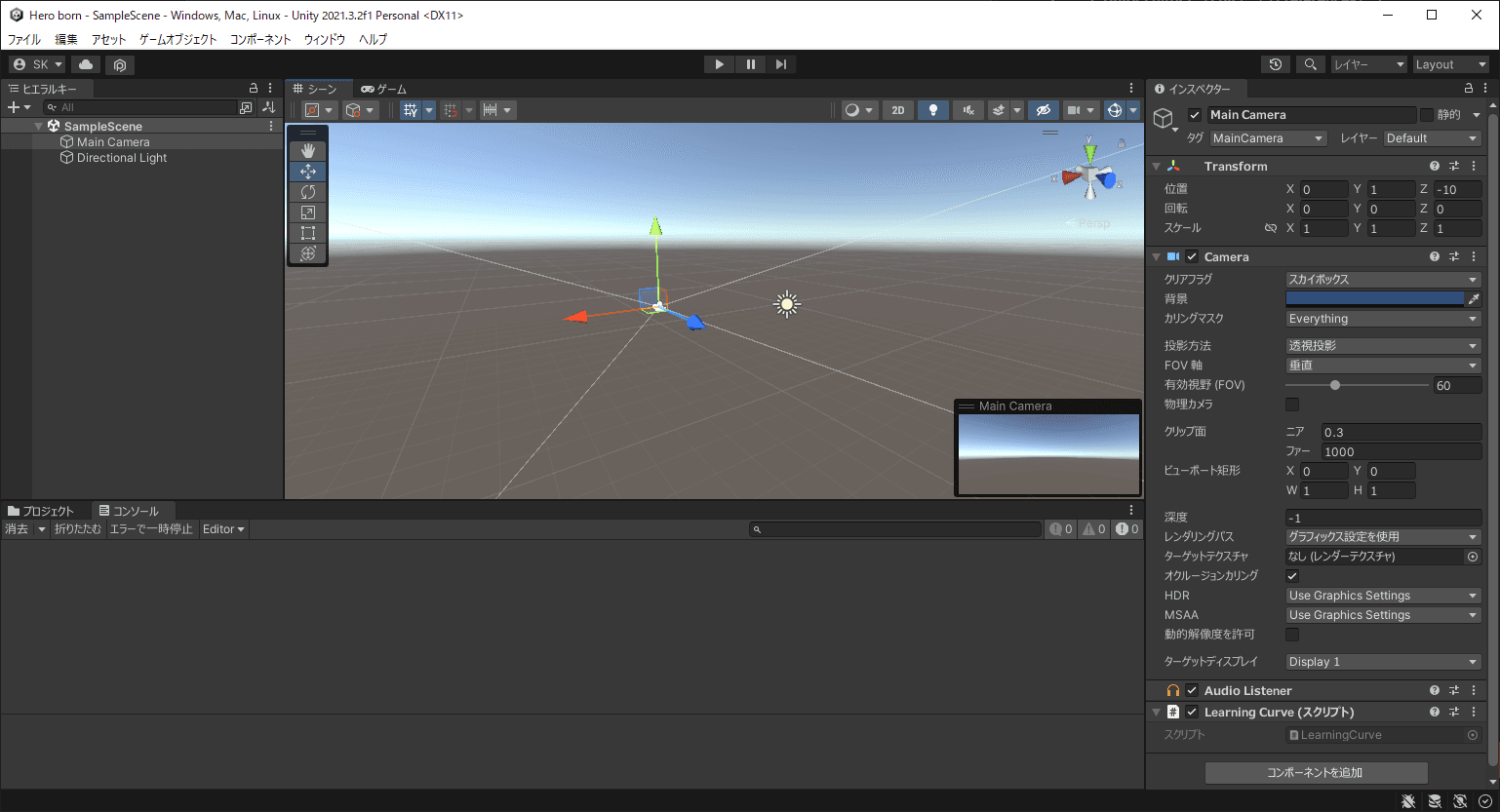Click the console 消去 button
Image resolution: width=1500 pixels, height=812 pixels.
[x=17, y=529]
